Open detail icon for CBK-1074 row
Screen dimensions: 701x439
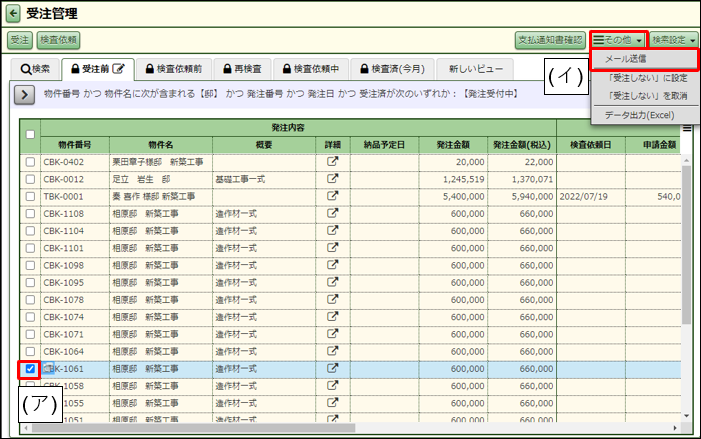[332, 317]
